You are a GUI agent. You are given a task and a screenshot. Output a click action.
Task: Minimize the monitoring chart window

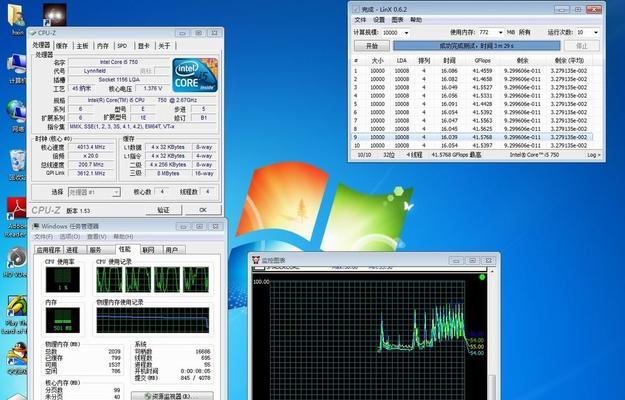456,260
